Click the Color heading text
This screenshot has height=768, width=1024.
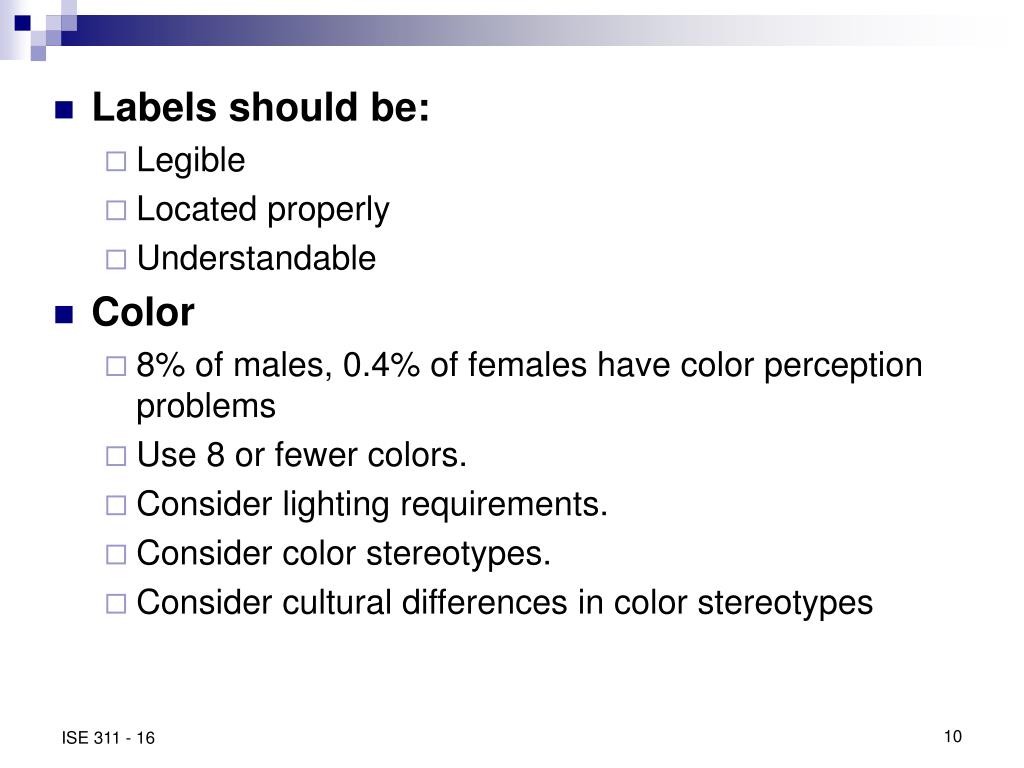point(143,312)
